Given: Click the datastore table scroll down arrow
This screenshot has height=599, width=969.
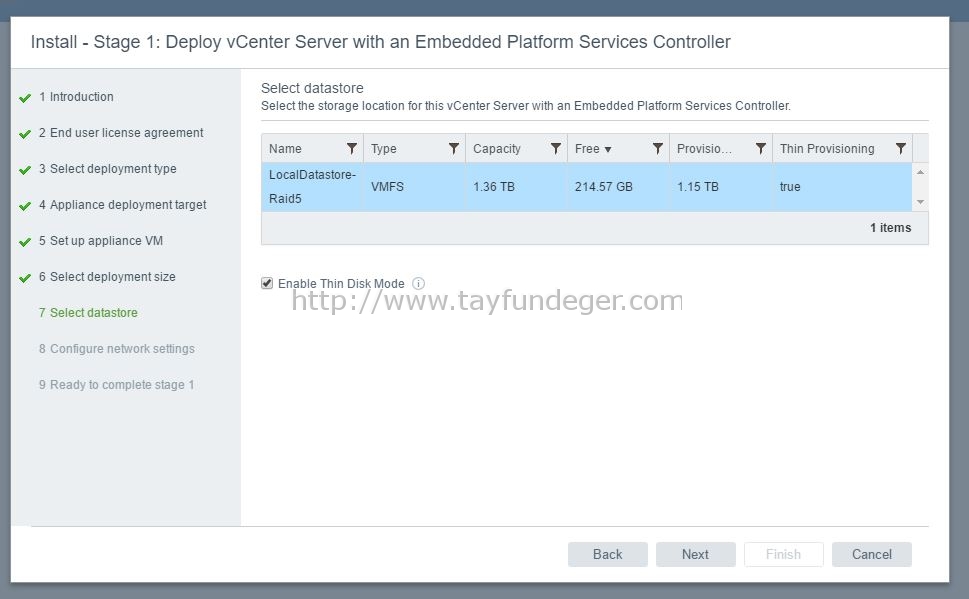Looking at the screenshot, I should click(x=920, y=202).
